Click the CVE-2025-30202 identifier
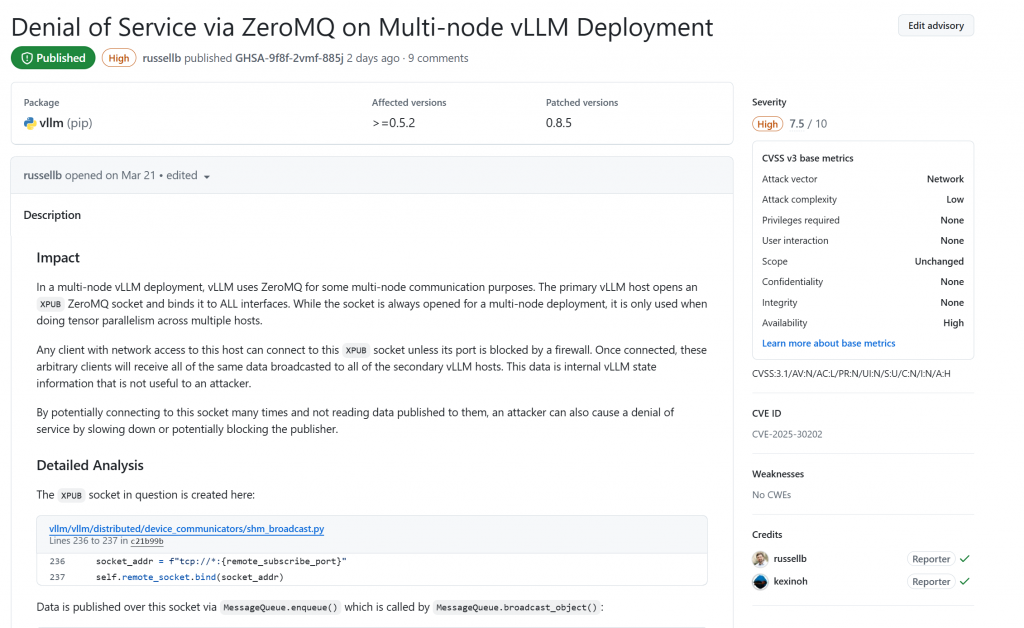The image size is (1024, 628). coord(787,434)
